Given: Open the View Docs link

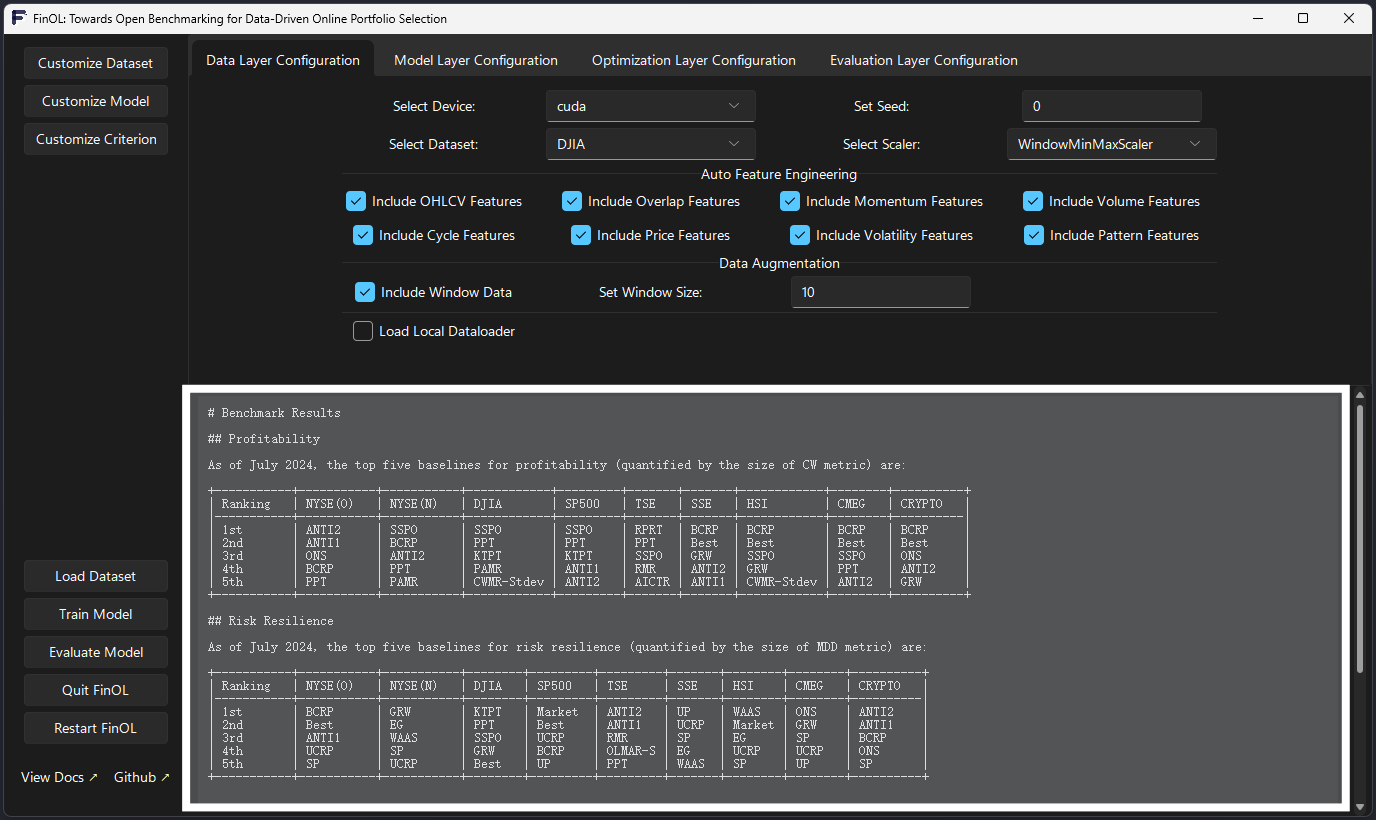Looking at the screenshot, I should [60, 777].
